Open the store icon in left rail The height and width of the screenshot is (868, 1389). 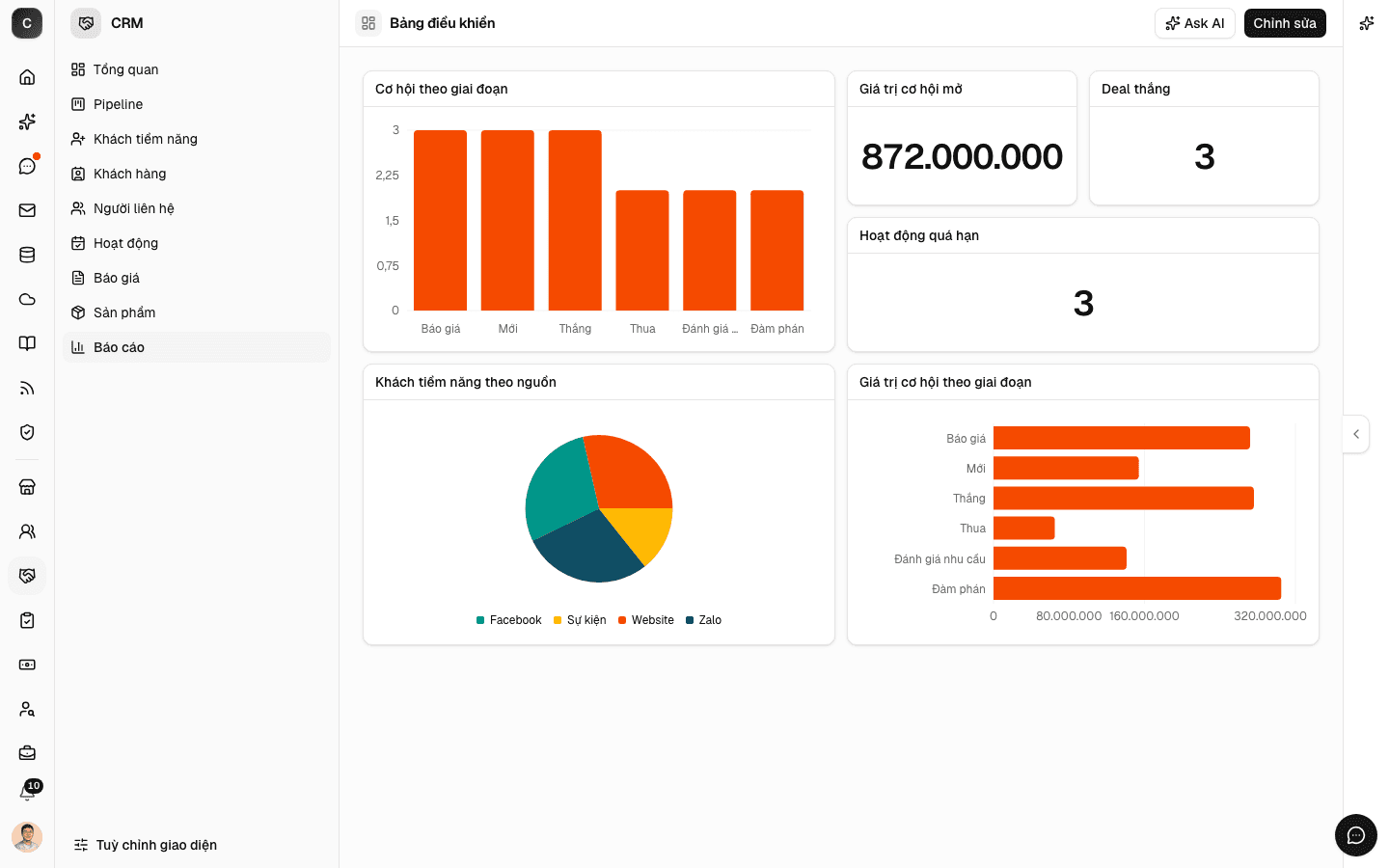(27, 487)
